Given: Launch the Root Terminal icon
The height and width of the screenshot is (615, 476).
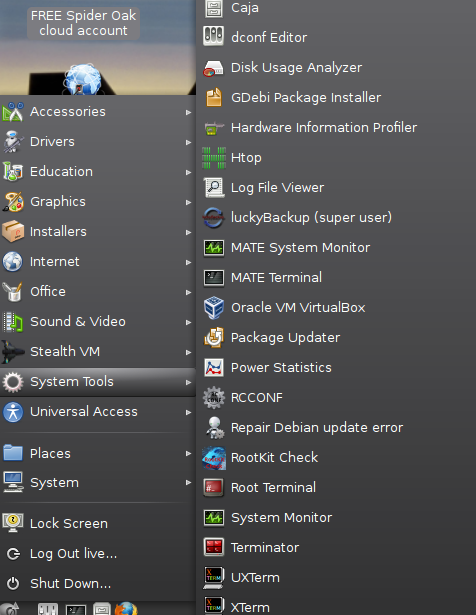Looking at the screenshot, I should pos(214,488).
